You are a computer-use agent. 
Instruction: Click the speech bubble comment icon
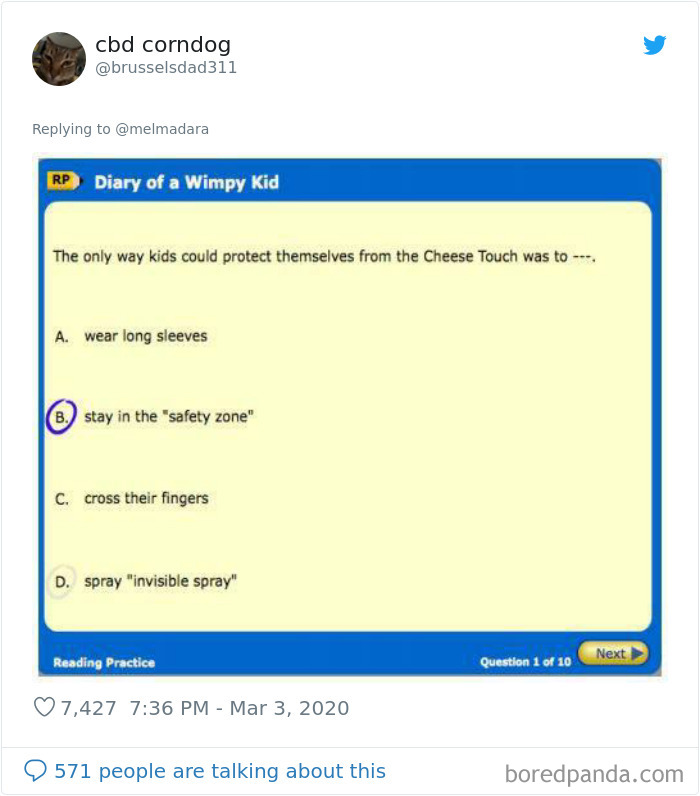36,770
